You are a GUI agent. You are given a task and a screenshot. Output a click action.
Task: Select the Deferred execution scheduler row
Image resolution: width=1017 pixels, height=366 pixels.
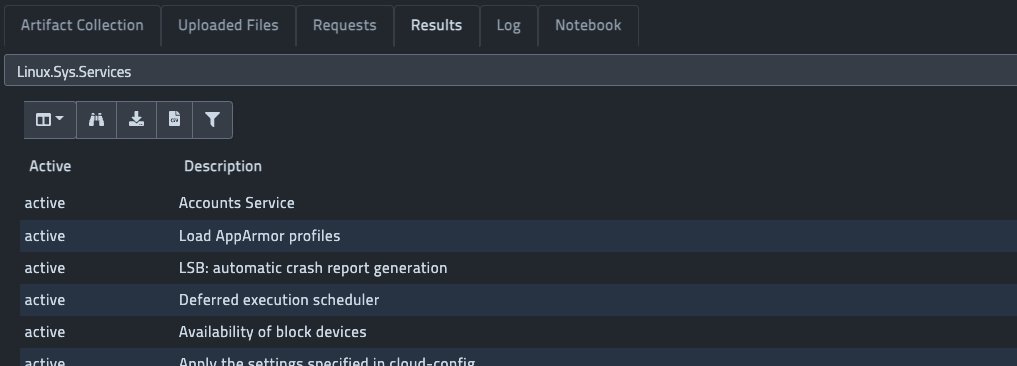(518, 300)
